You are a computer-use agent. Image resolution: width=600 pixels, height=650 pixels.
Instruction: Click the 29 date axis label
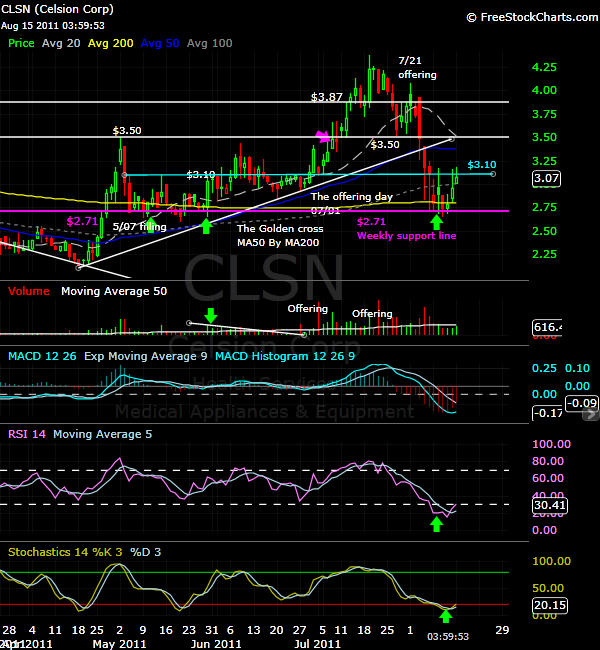point(502,630)
